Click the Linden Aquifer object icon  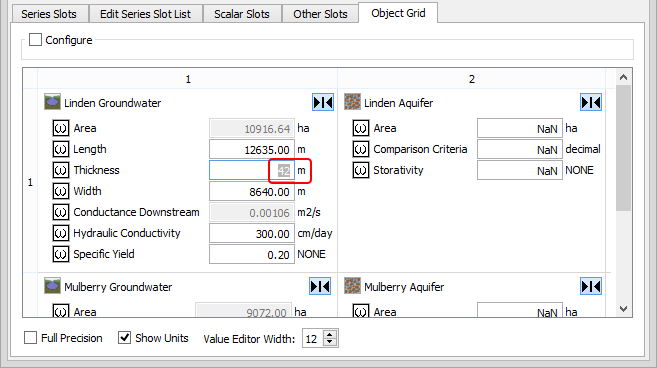tap(352, 102)
